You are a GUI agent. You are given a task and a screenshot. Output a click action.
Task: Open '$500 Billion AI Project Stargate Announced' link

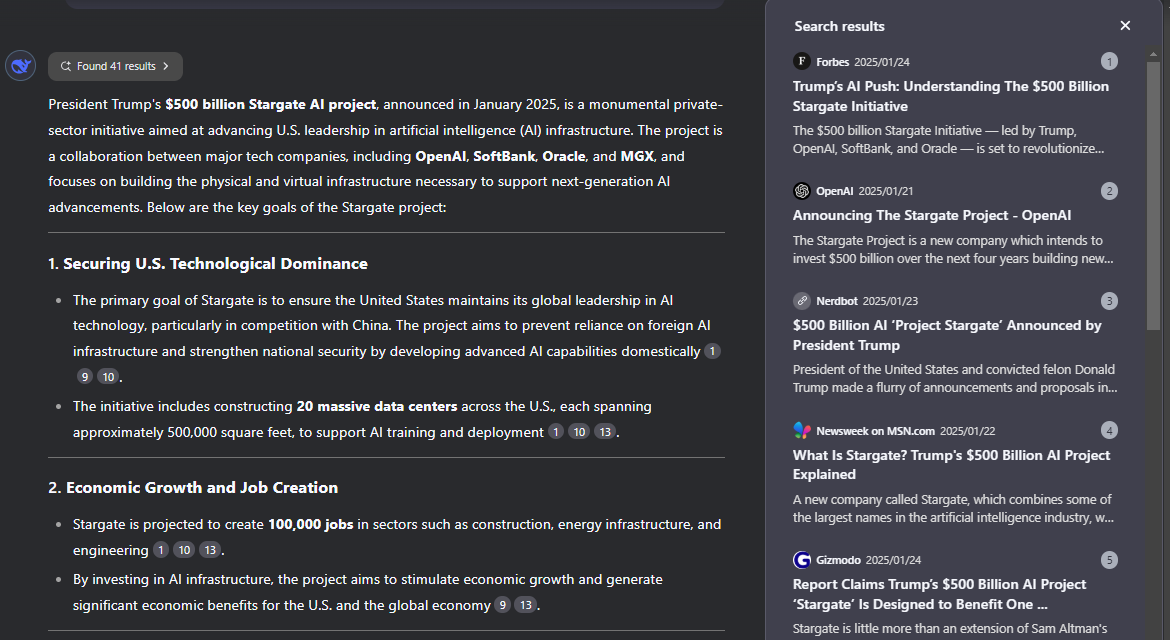[947, 335]
